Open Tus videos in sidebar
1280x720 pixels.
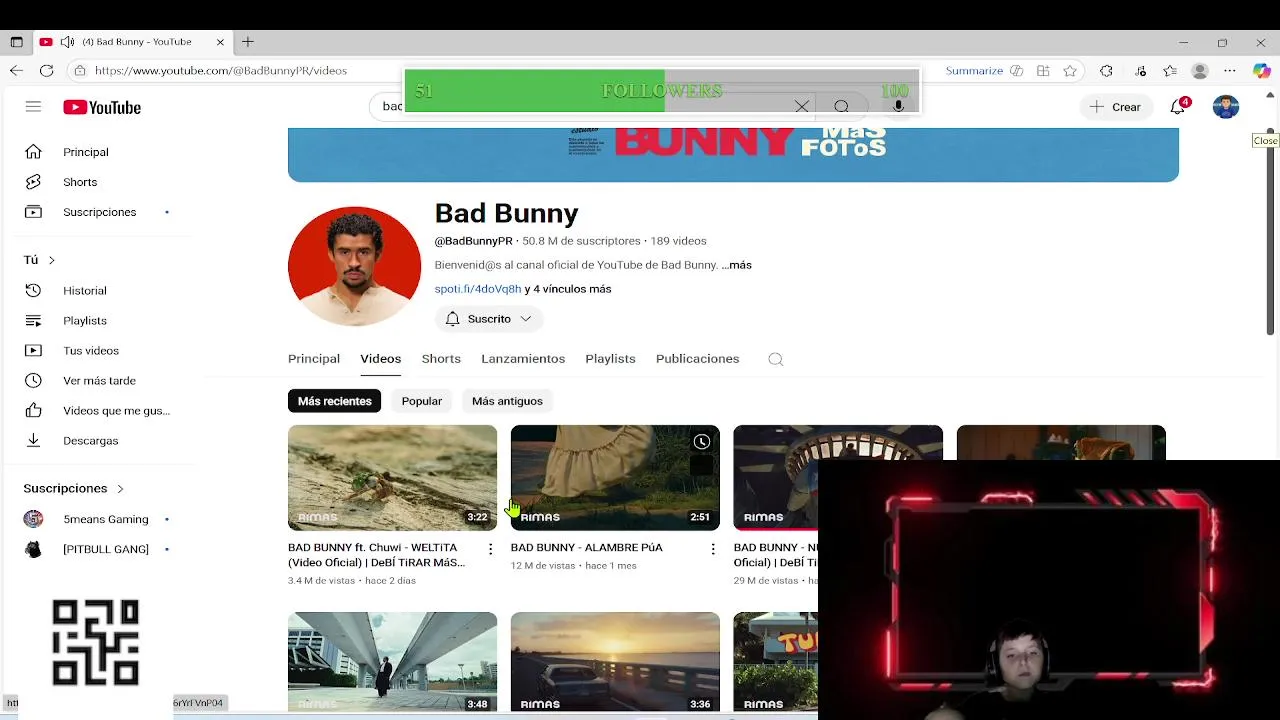tap(90, 350)
